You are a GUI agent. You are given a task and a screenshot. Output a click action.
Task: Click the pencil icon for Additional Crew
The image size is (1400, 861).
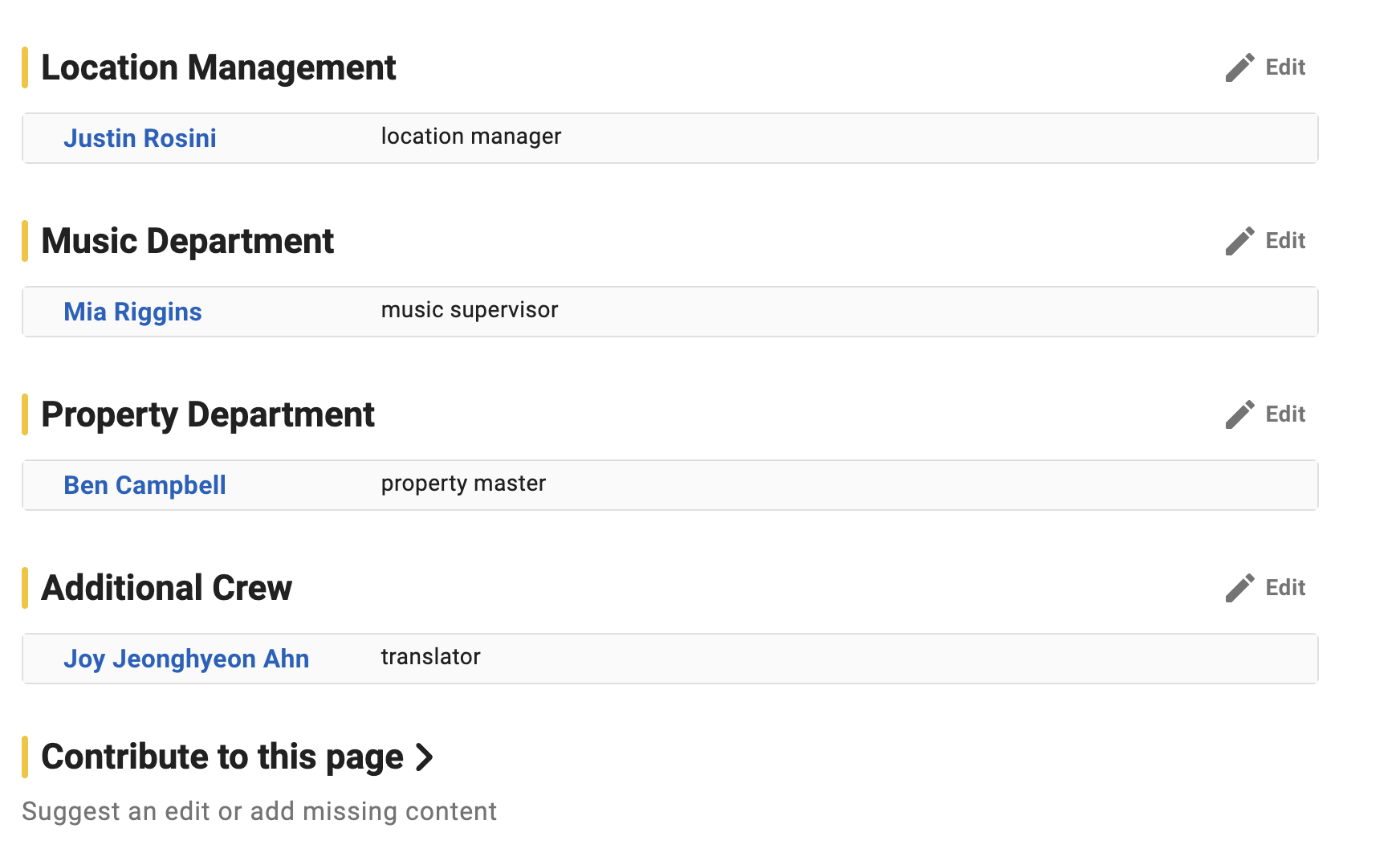1239,588
